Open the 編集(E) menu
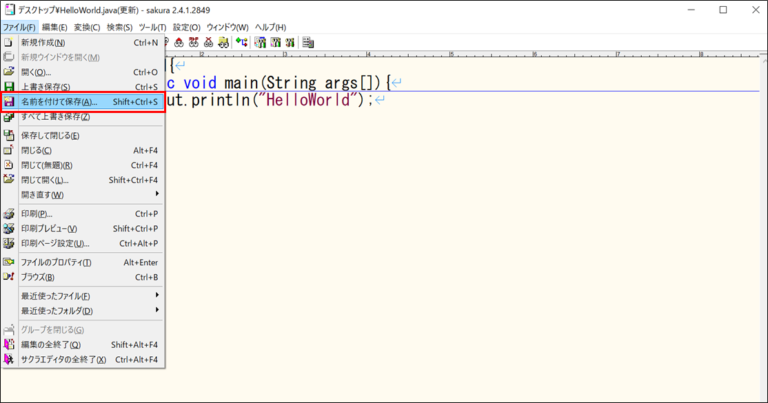This screenshot has width=768, height=403. (x=55, y=27)
